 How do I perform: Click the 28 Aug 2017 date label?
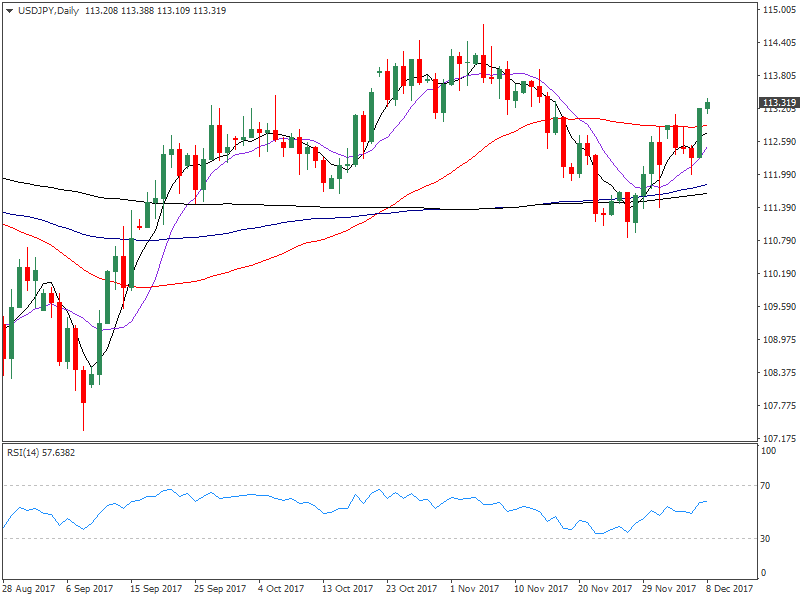click(26, 589)
